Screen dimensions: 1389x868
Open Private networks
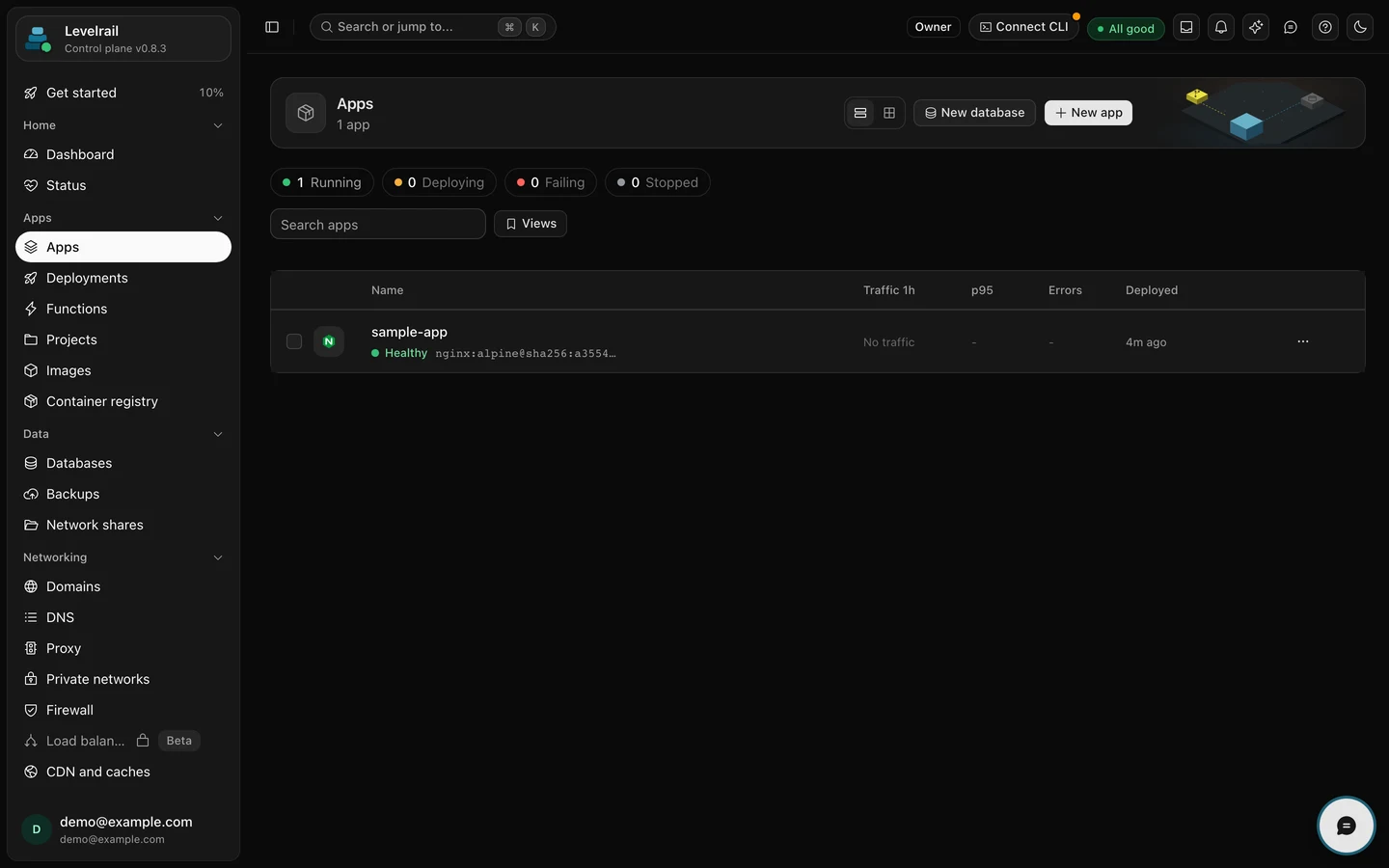pos(123,679)
